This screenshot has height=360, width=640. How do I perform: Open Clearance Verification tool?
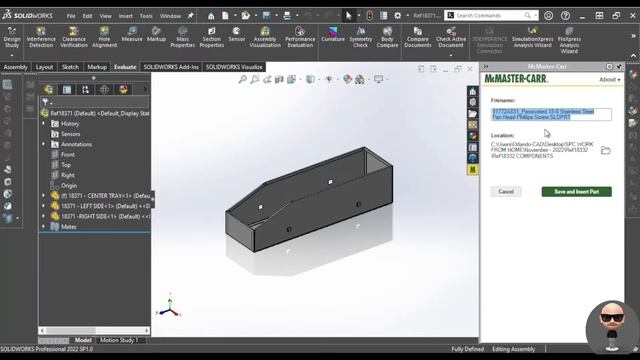pos(74,38)
